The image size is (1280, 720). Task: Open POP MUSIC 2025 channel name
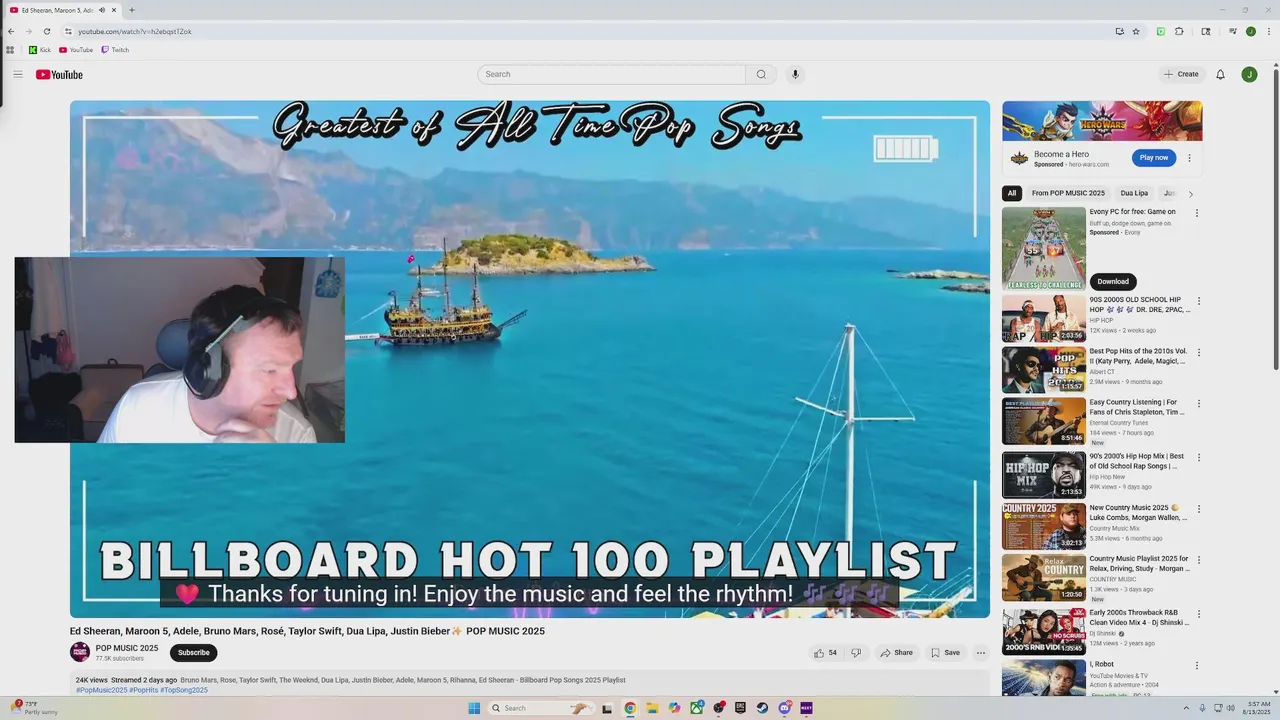[127, 648]
